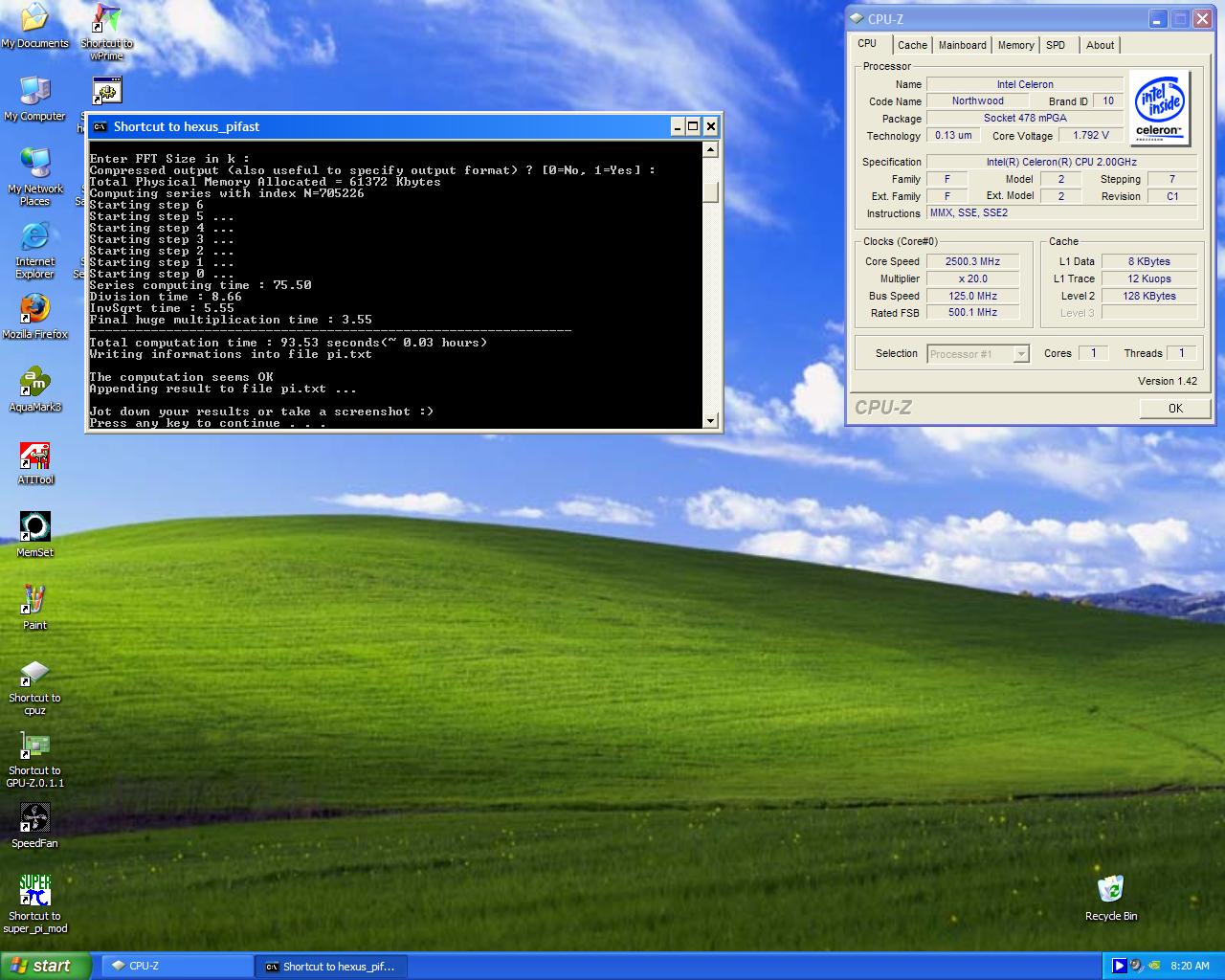The height and width of the screenshot is (980, 1225).
Task: Launch SpeedFan desktop icon
Action: click(x=34, y=826)
